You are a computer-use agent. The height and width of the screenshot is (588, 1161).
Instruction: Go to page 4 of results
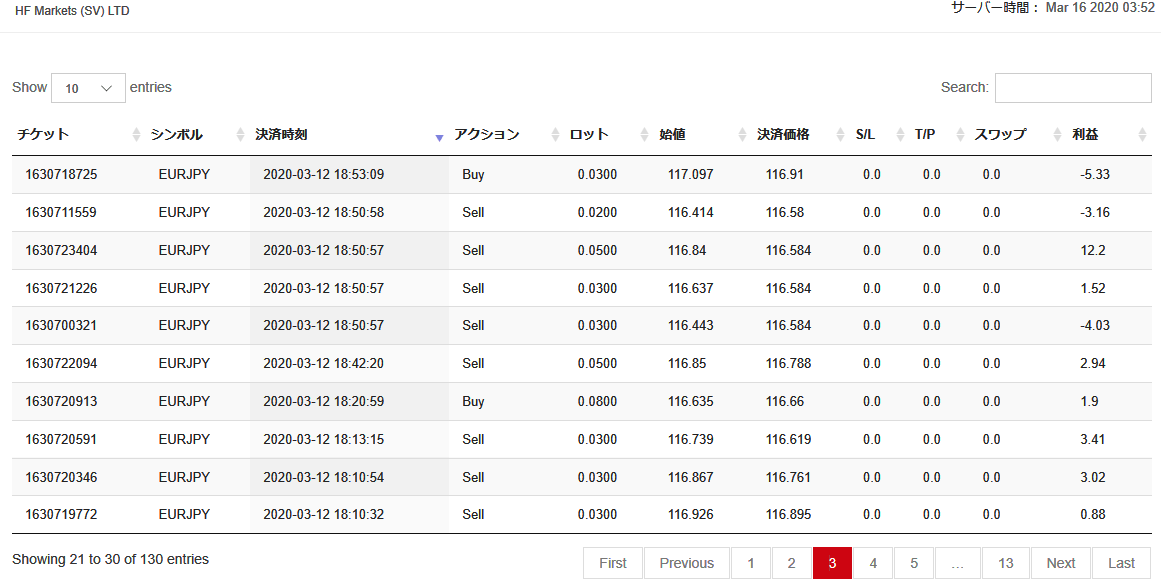(x=873, y=563)
